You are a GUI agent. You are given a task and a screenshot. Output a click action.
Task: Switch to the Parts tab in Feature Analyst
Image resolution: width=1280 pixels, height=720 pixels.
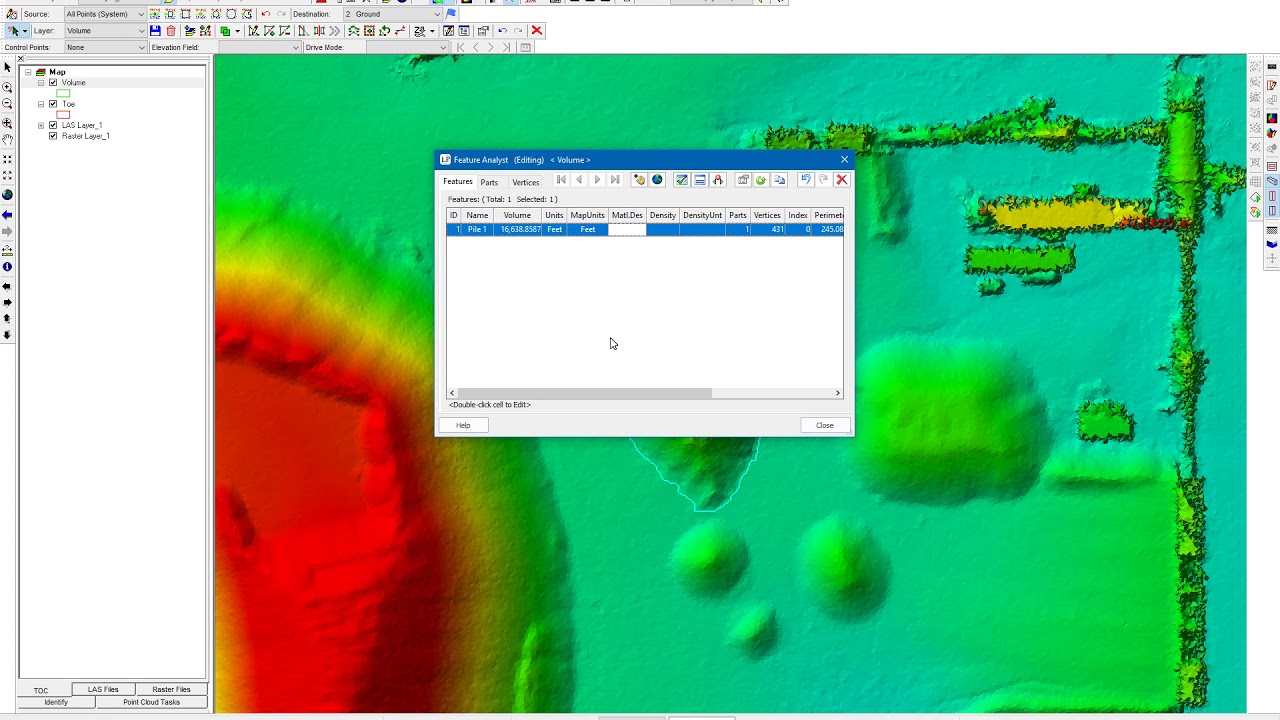tap(489, 182)
